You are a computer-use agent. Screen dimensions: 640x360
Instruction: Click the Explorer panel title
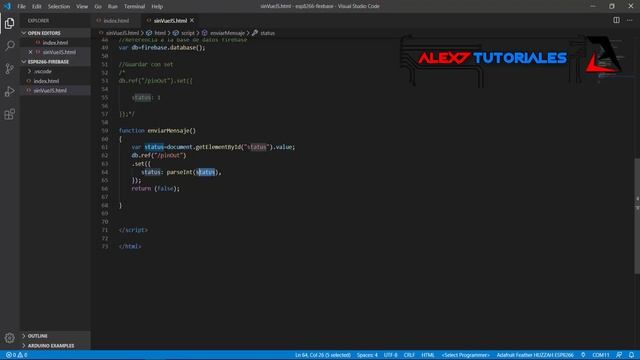tap(38, 20)
